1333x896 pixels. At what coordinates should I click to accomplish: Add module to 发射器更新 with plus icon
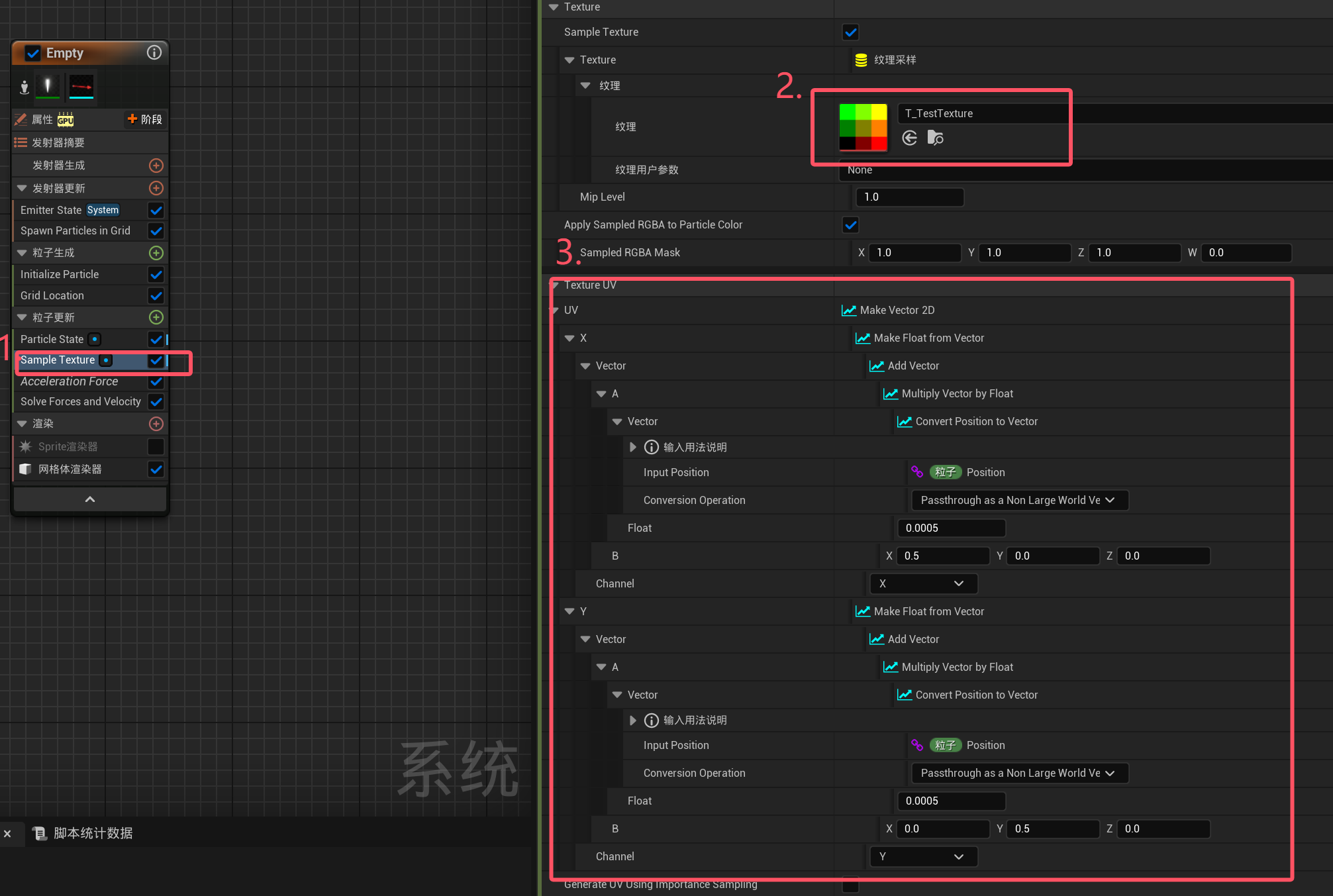point(156,188)
